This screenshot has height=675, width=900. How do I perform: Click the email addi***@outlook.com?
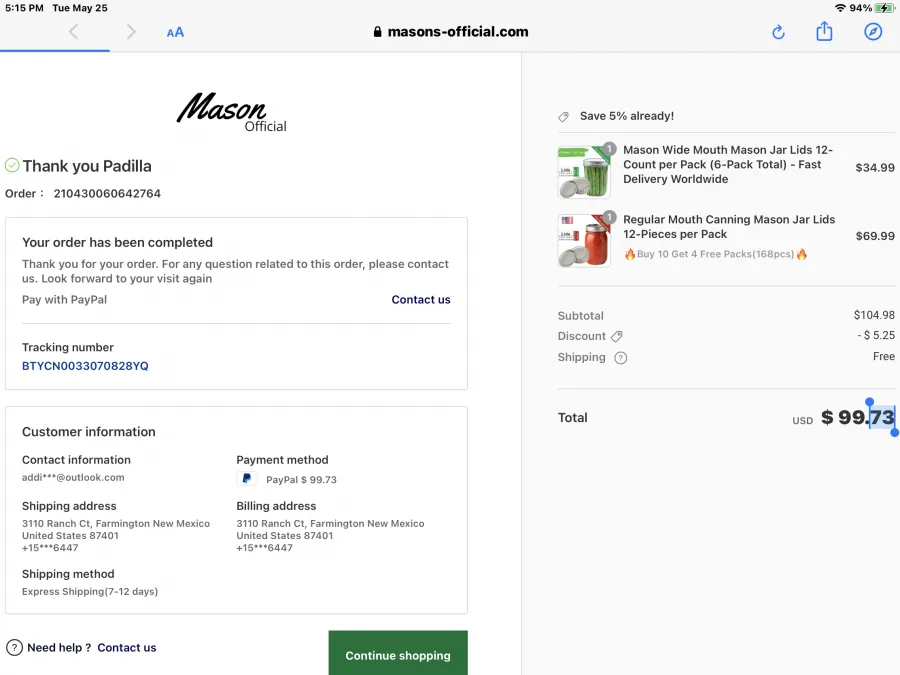(73, 478)
